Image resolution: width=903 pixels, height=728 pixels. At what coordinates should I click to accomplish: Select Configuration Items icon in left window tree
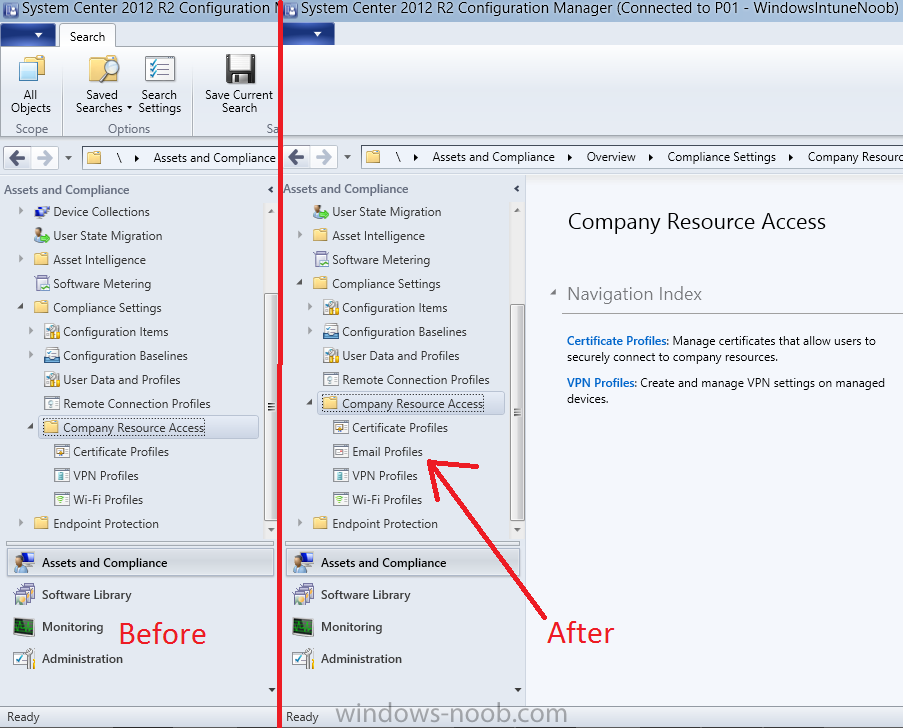click(x=52, y=332)
